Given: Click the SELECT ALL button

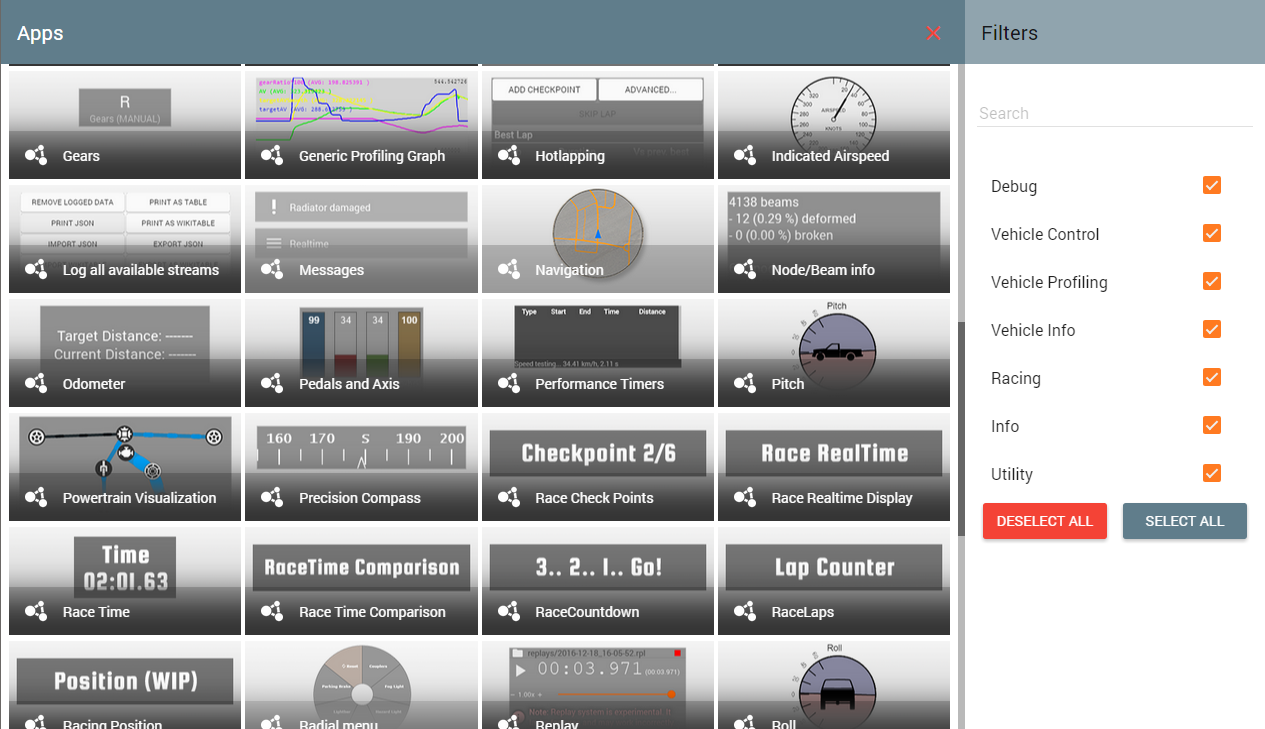Looking at the screenshot, I should tap(1185, 521).
